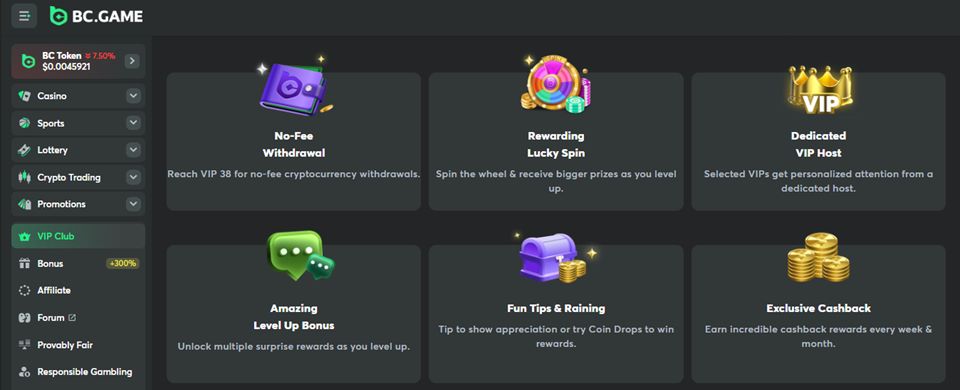960x390 pixels.
Task: Click the gold VIP crown icon
Action: click(819, 89)
